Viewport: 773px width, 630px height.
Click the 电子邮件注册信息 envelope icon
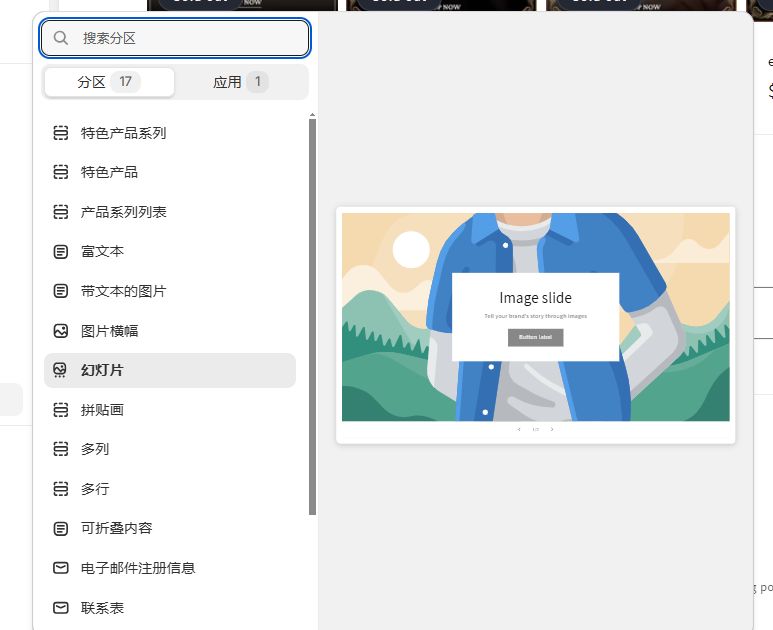coord(61,568)
